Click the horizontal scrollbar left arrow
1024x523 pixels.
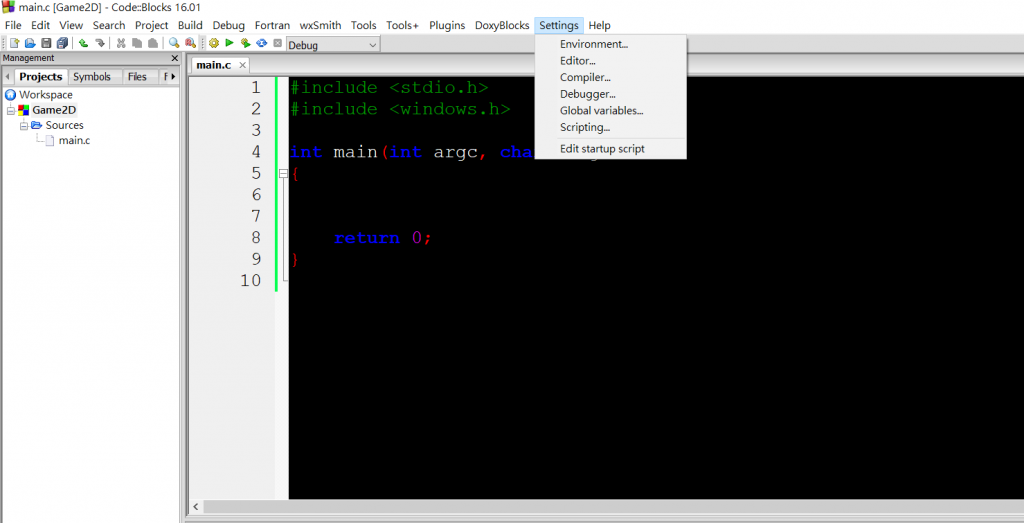point(196,507)
